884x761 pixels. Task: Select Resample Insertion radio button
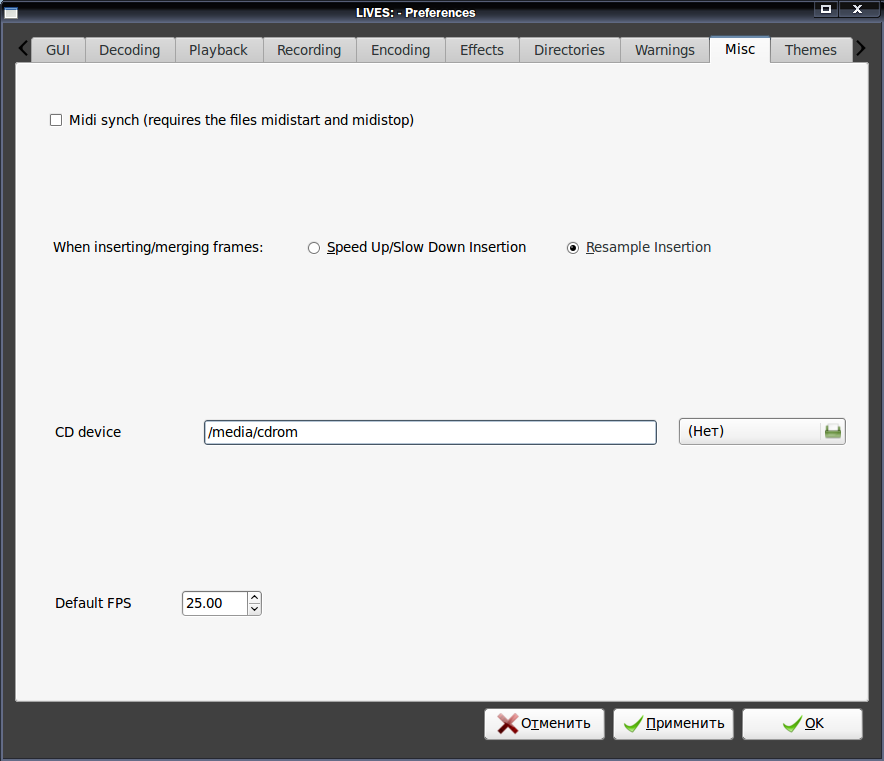click(x=573, y=248)
